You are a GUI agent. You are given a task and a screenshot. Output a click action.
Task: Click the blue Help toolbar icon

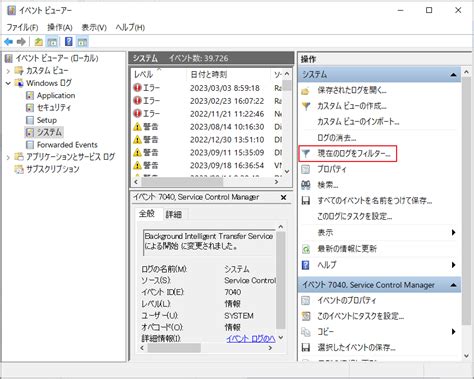point(69,42)
